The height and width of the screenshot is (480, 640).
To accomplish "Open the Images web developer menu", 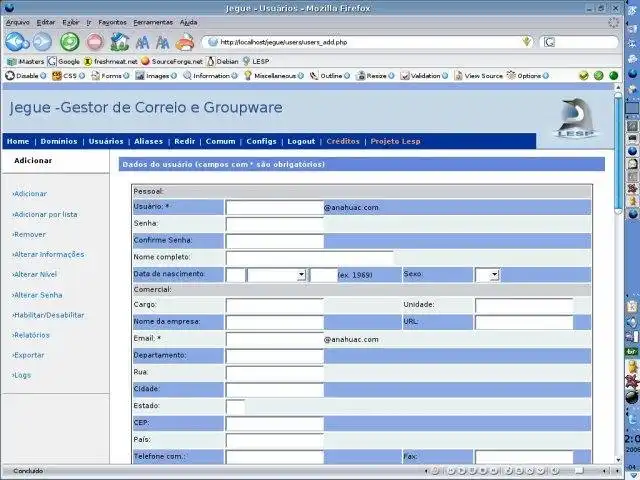I will coord(156,76).
